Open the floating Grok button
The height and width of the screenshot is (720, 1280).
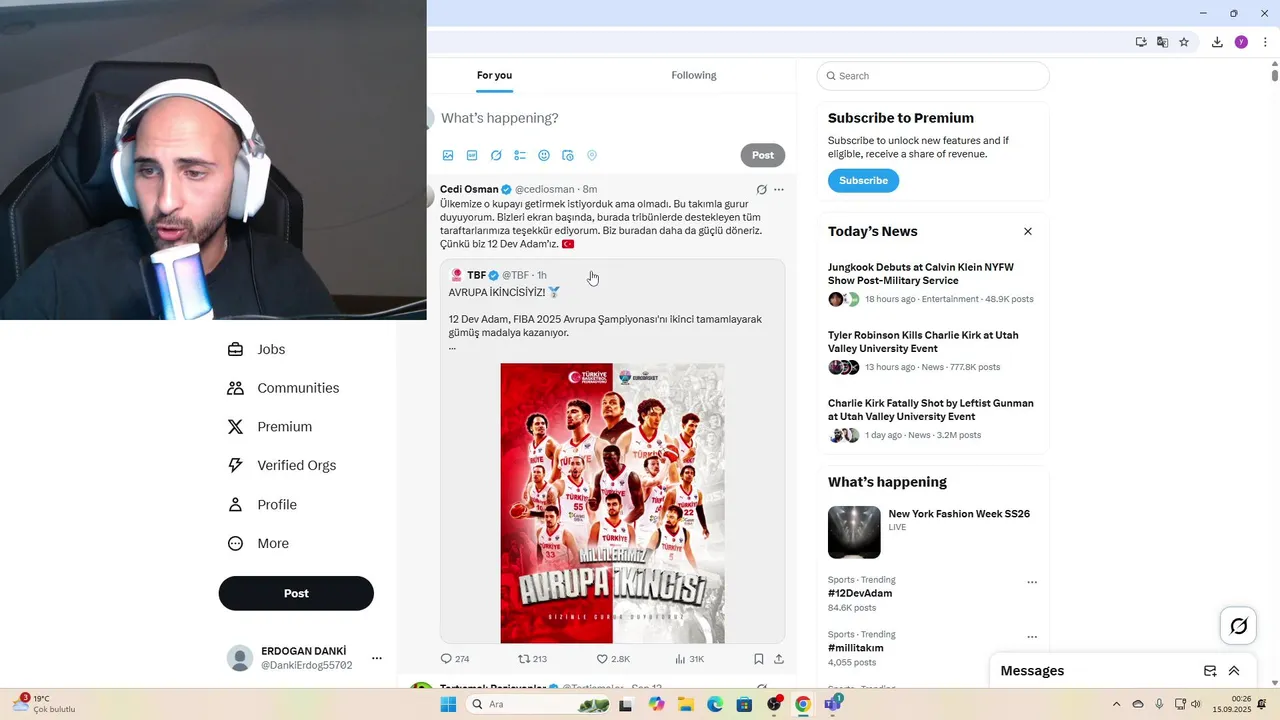click(1239, 626)
